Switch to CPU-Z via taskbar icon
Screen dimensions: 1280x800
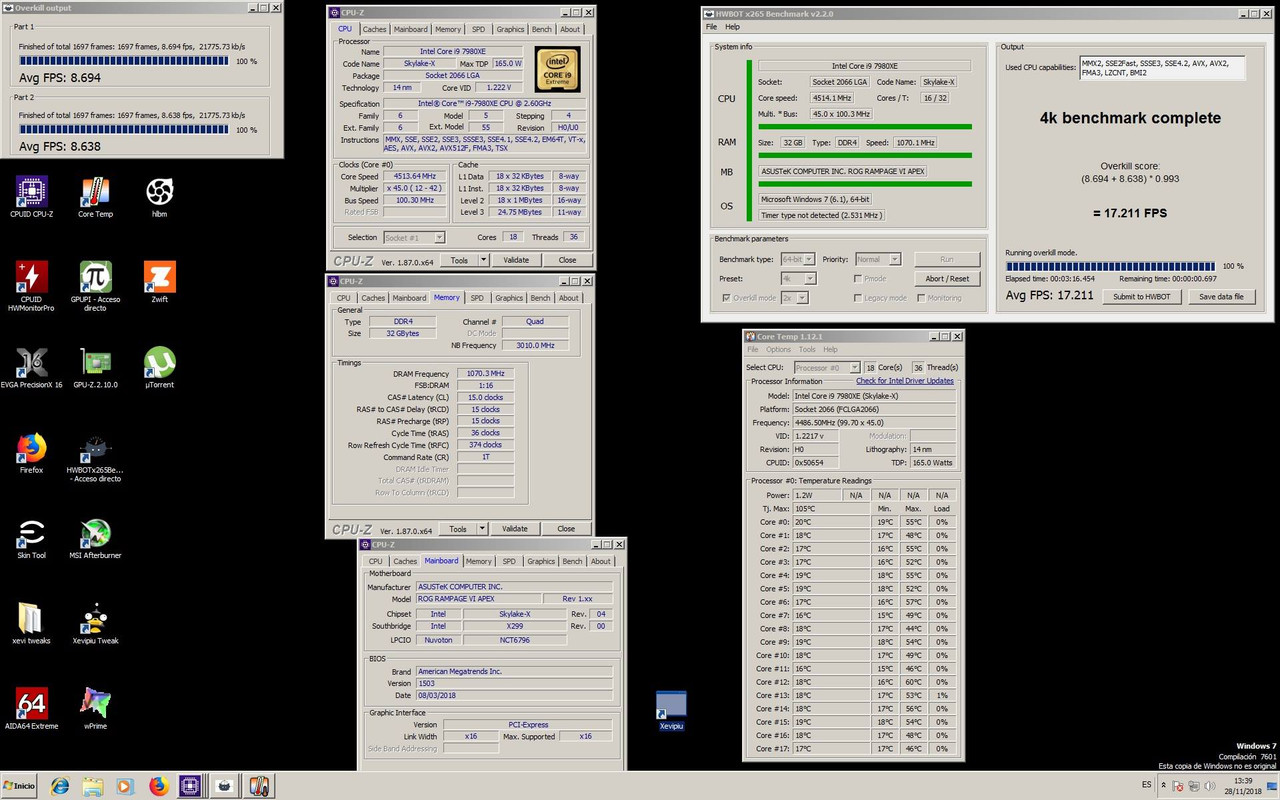(x=191, y=786)
